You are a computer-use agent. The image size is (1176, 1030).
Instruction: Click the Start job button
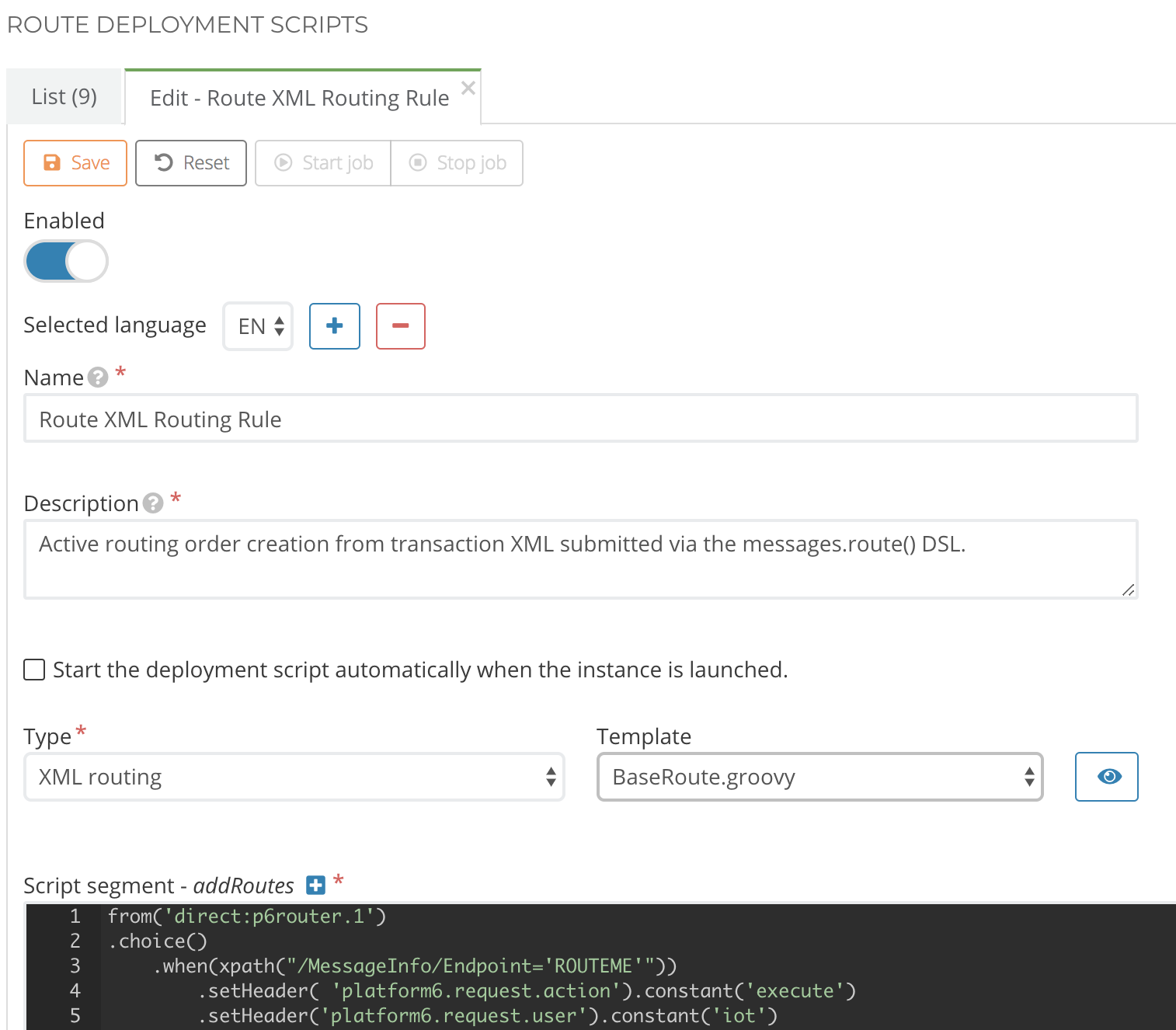[323, 163]
